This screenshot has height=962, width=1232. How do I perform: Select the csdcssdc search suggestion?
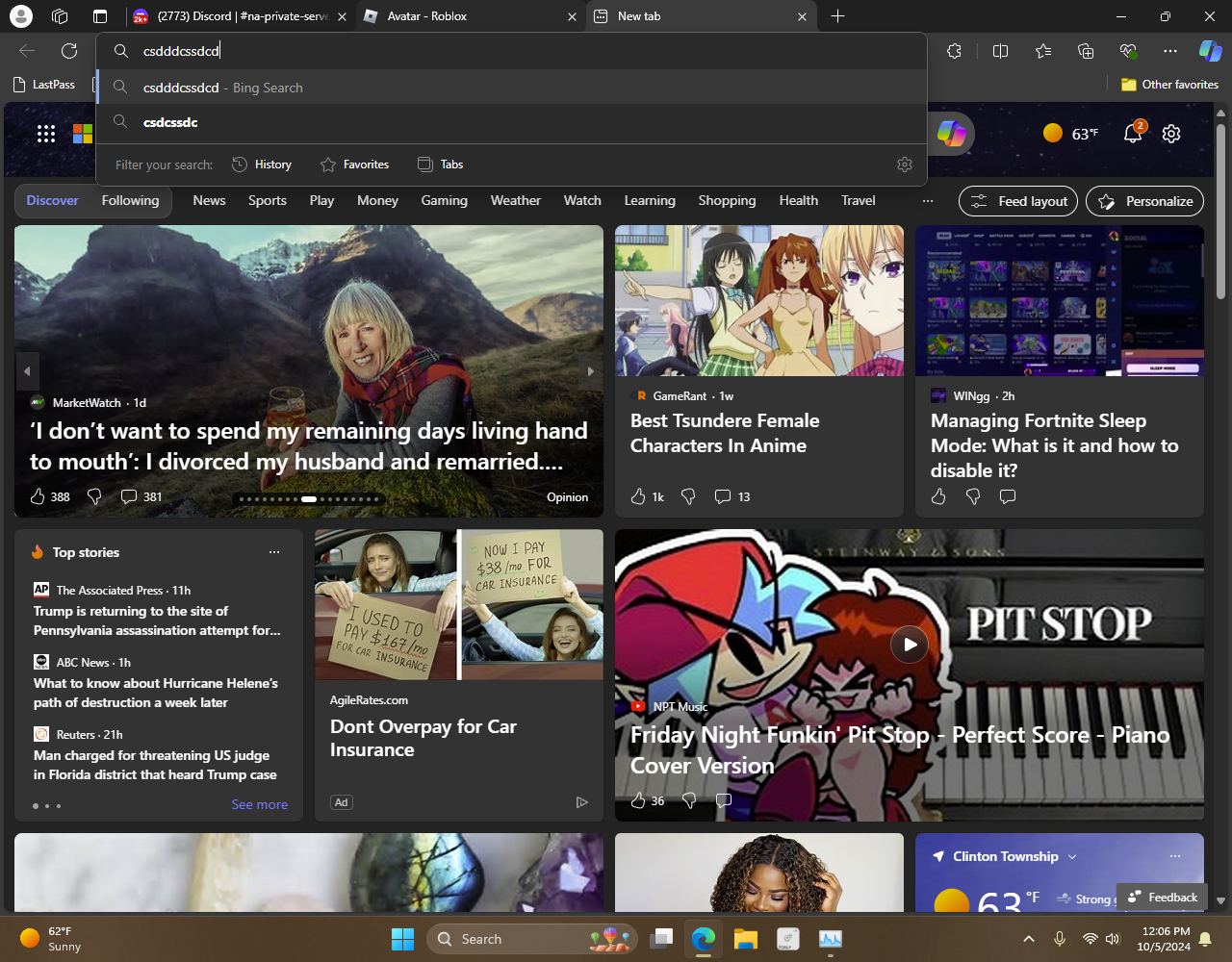pos(511,122)
